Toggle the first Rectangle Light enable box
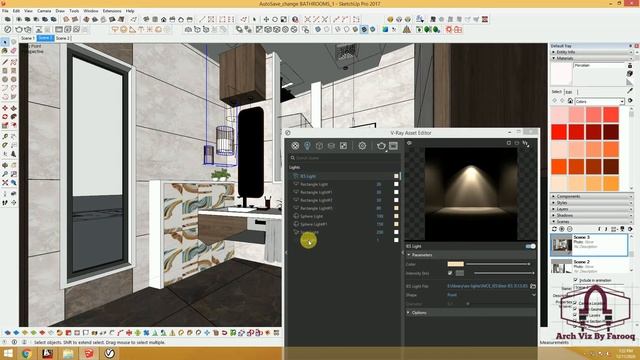The image size is (640, 360). pyautogui.click(x=396, y=184)
